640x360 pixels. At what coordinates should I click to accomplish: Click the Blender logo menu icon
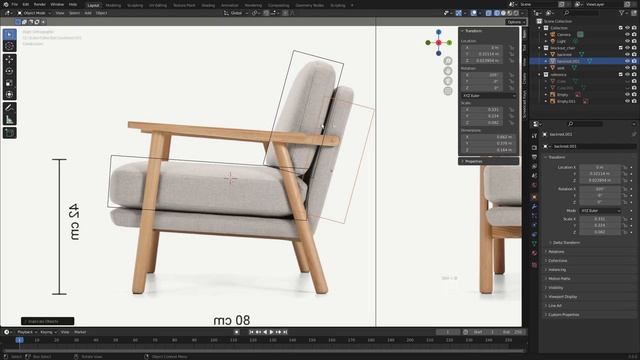point(6,4)
